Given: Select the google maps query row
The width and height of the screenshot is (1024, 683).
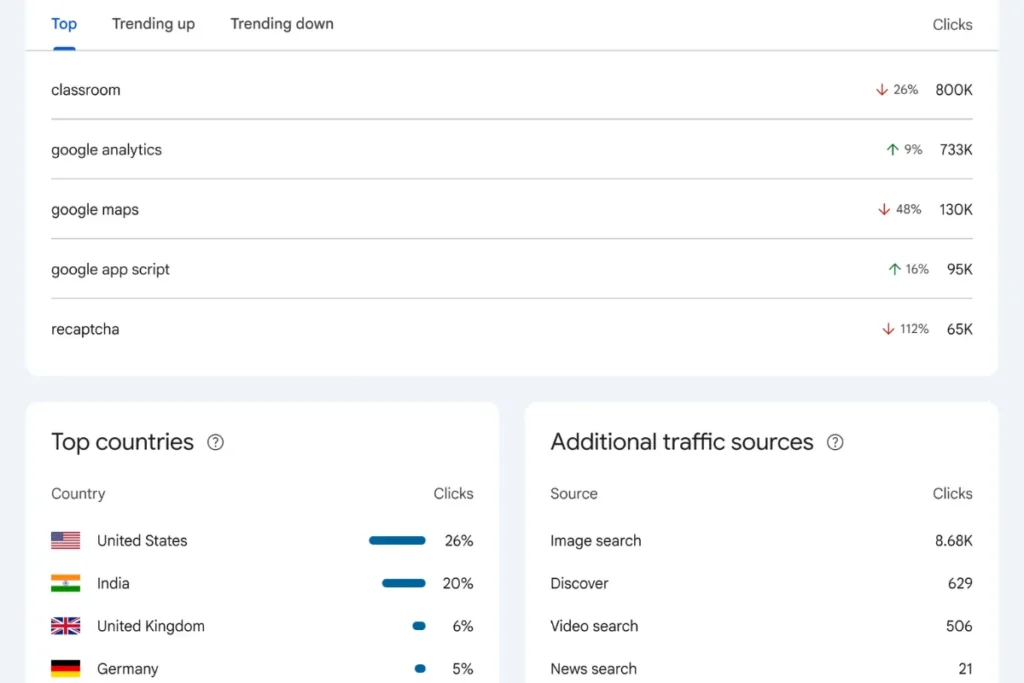Looking at the screenshot, I should tap(94, 209).
